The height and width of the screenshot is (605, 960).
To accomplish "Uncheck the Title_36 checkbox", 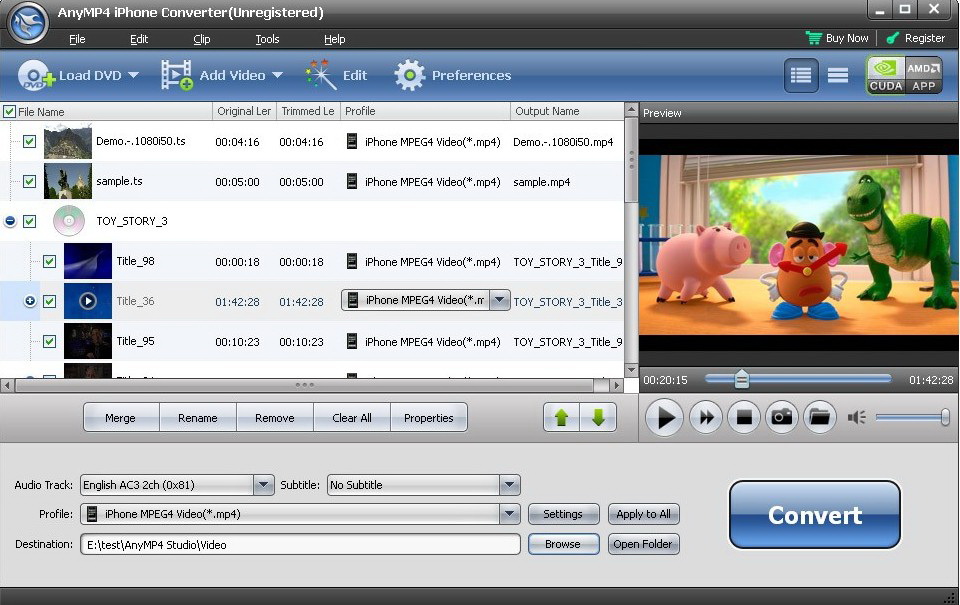I will 50,301.
